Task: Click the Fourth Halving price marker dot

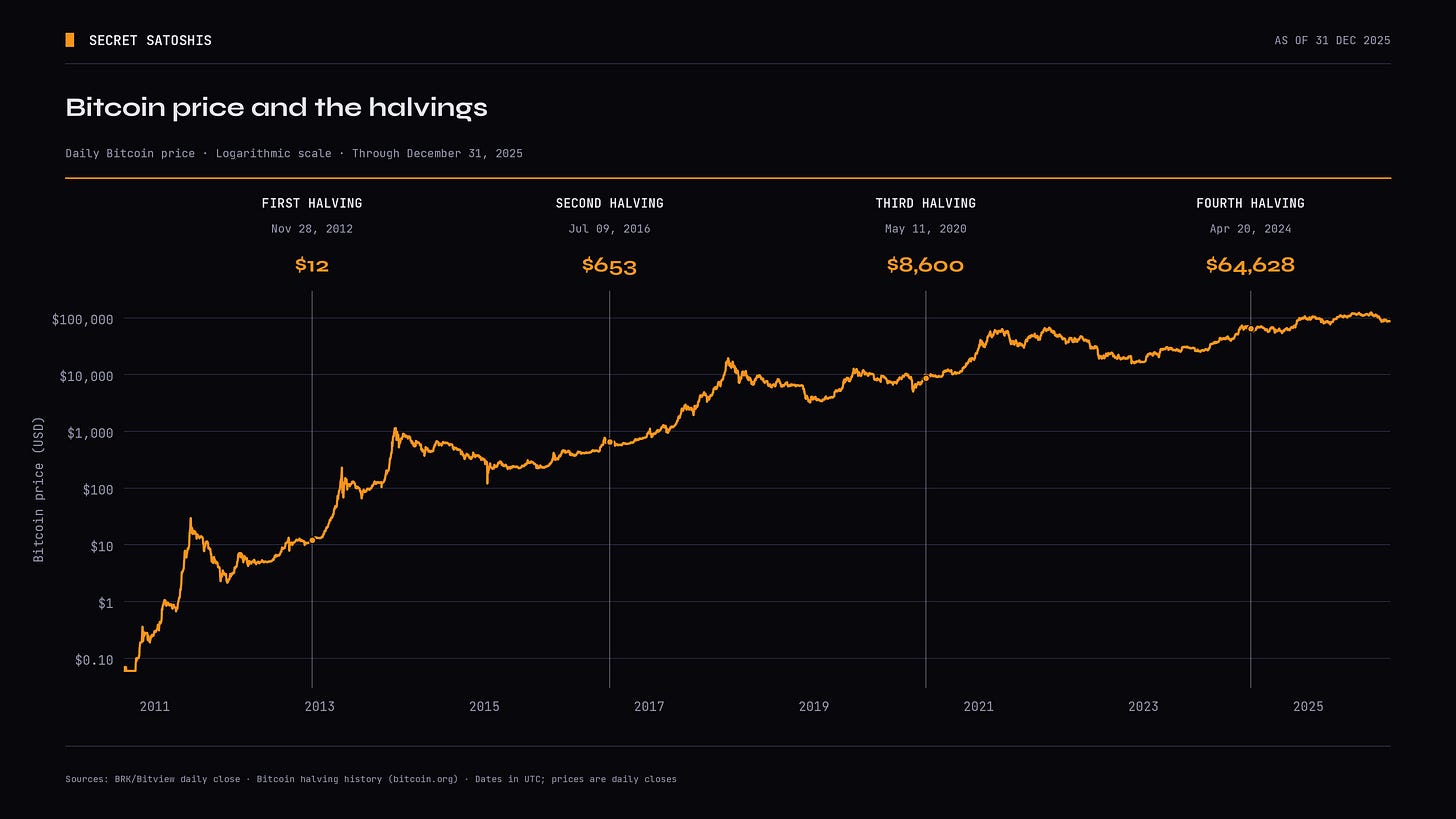Action: (1251, 328)
